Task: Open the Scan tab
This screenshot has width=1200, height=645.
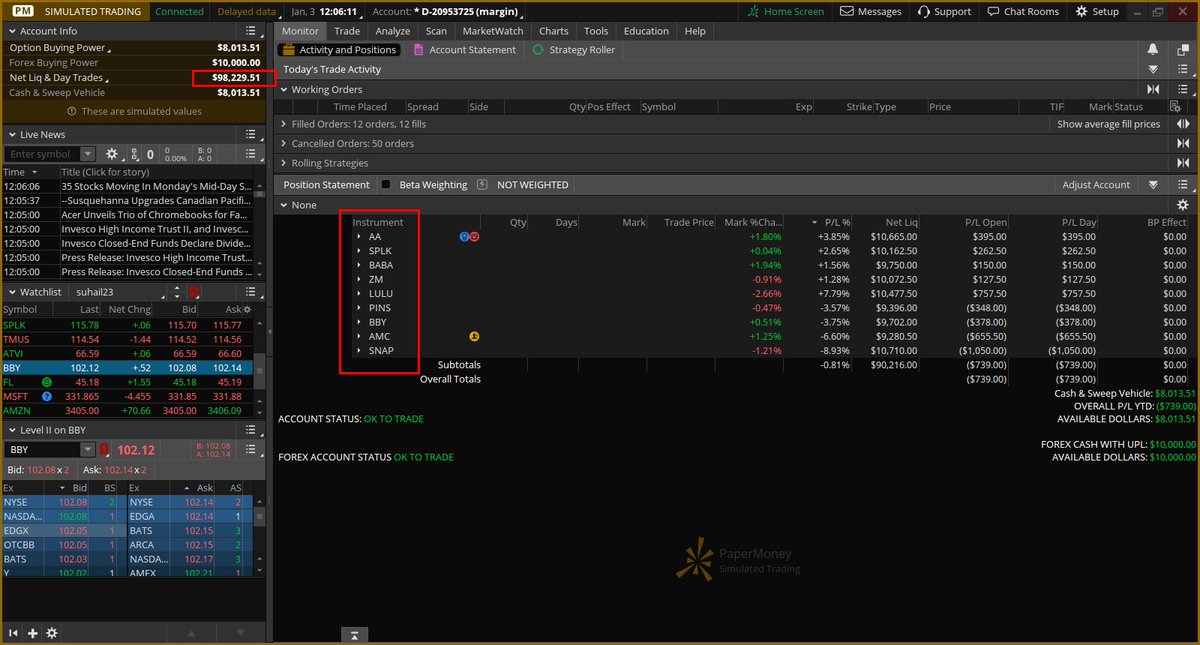Action: 436,31
